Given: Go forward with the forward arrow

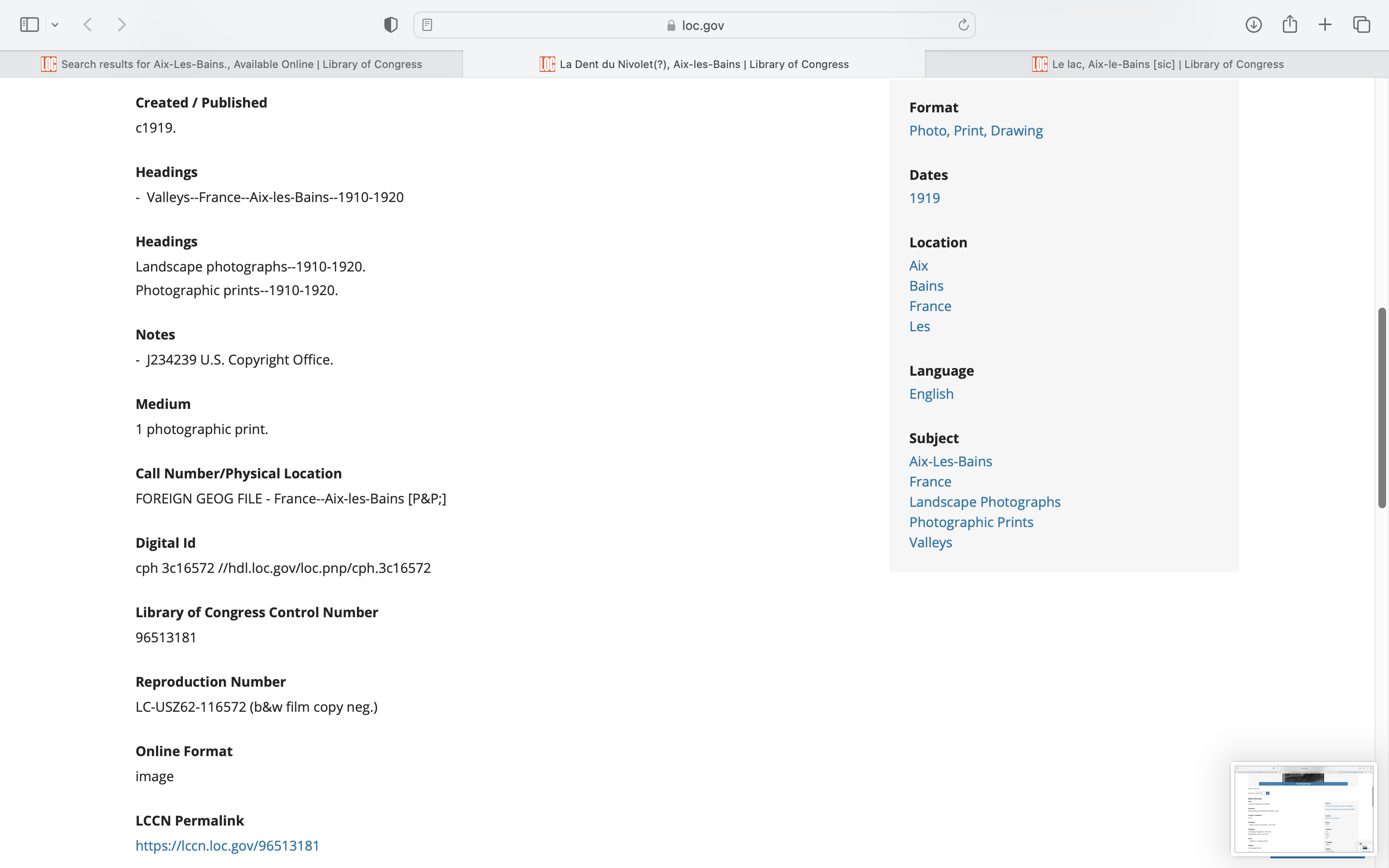Looking at the screenshot, I should click(122, 25).
